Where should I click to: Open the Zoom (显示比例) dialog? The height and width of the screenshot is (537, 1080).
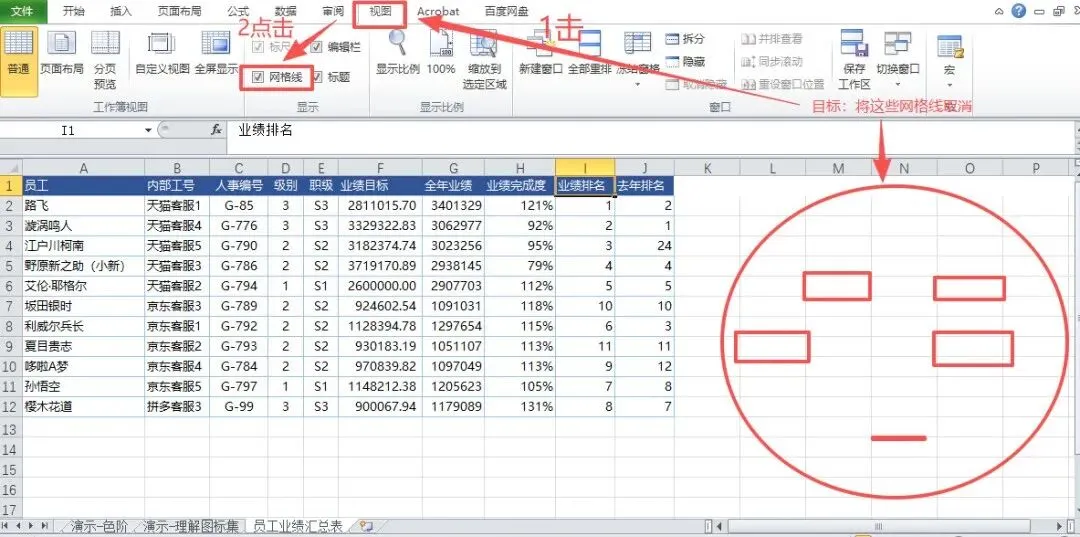pyautogui.click(x=397, y=55)
